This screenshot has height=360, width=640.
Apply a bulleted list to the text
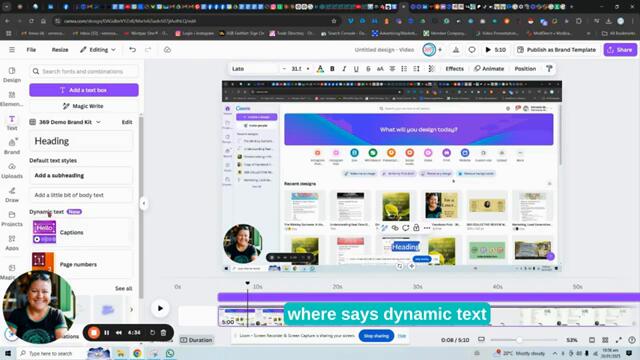(404, 69)
